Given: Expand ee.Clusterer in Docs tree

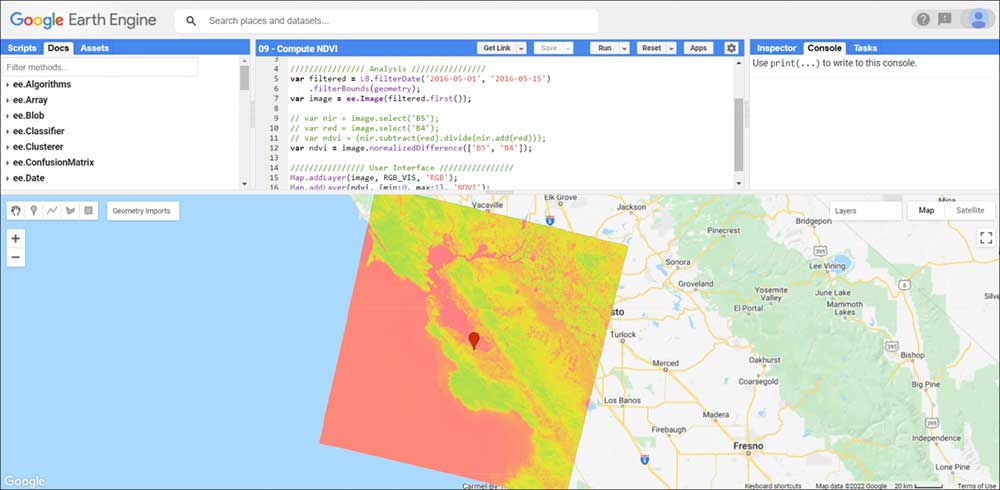Looking at the screenshot, I should click(x=7, y=147).
